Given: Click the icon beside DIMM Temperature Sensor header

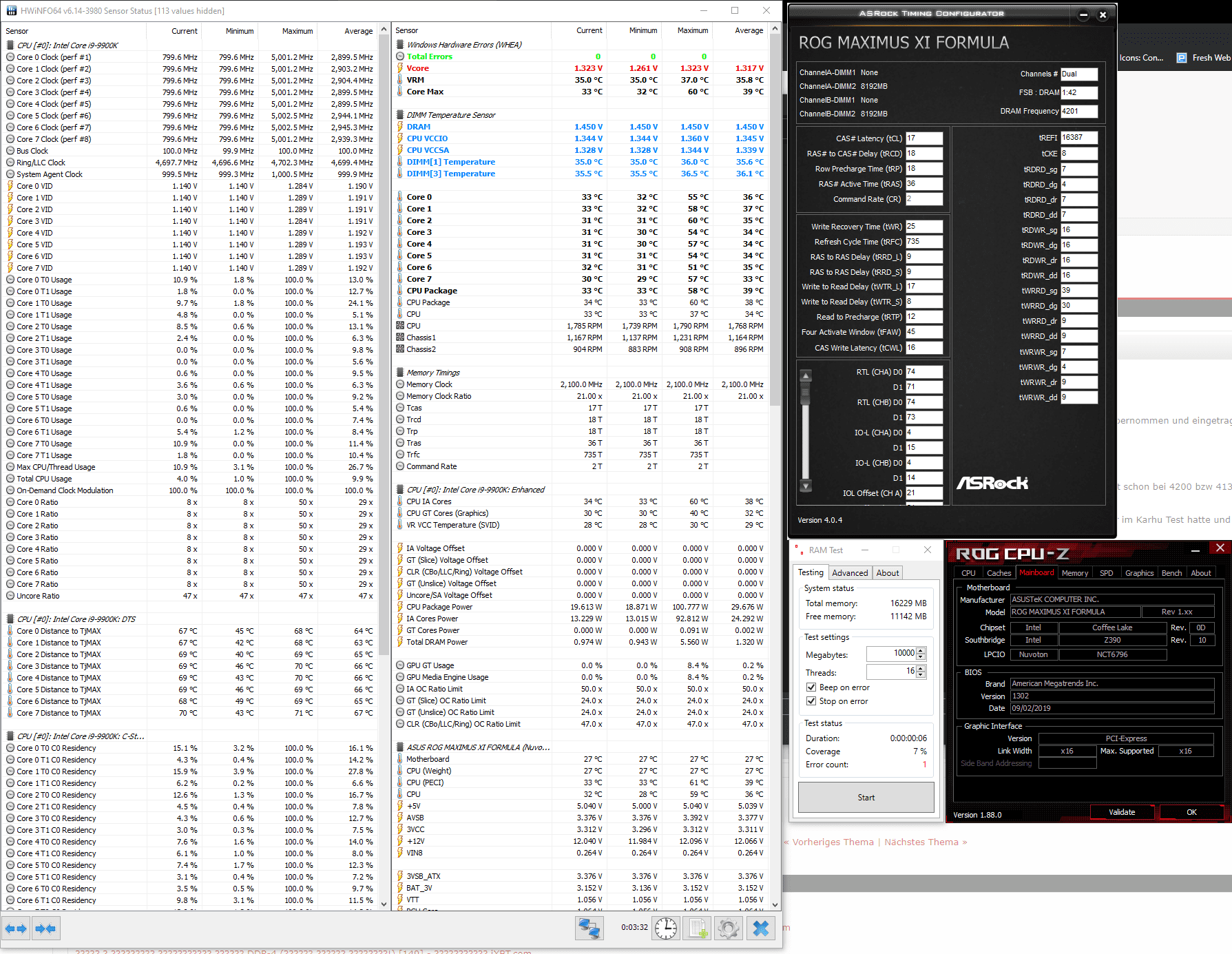Looking at the screenshot, I should coord(400,115).
